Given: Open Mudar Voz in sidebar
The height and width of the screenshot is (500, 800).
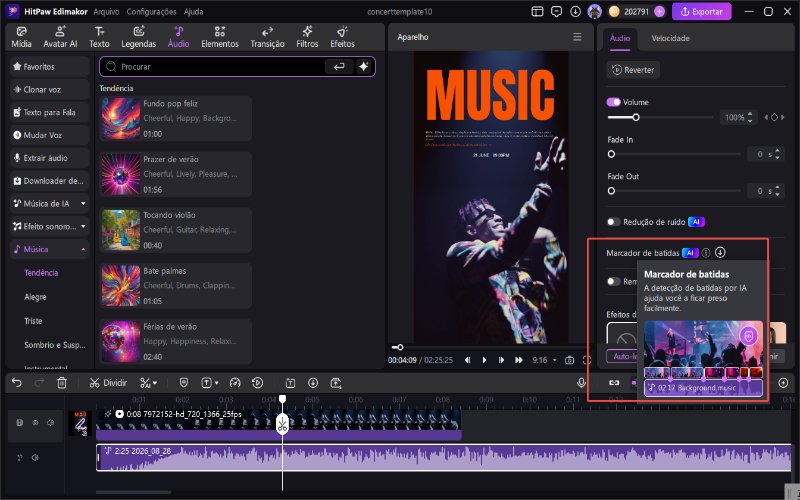Looking at the screenshot, I should (x=49, y=135).
